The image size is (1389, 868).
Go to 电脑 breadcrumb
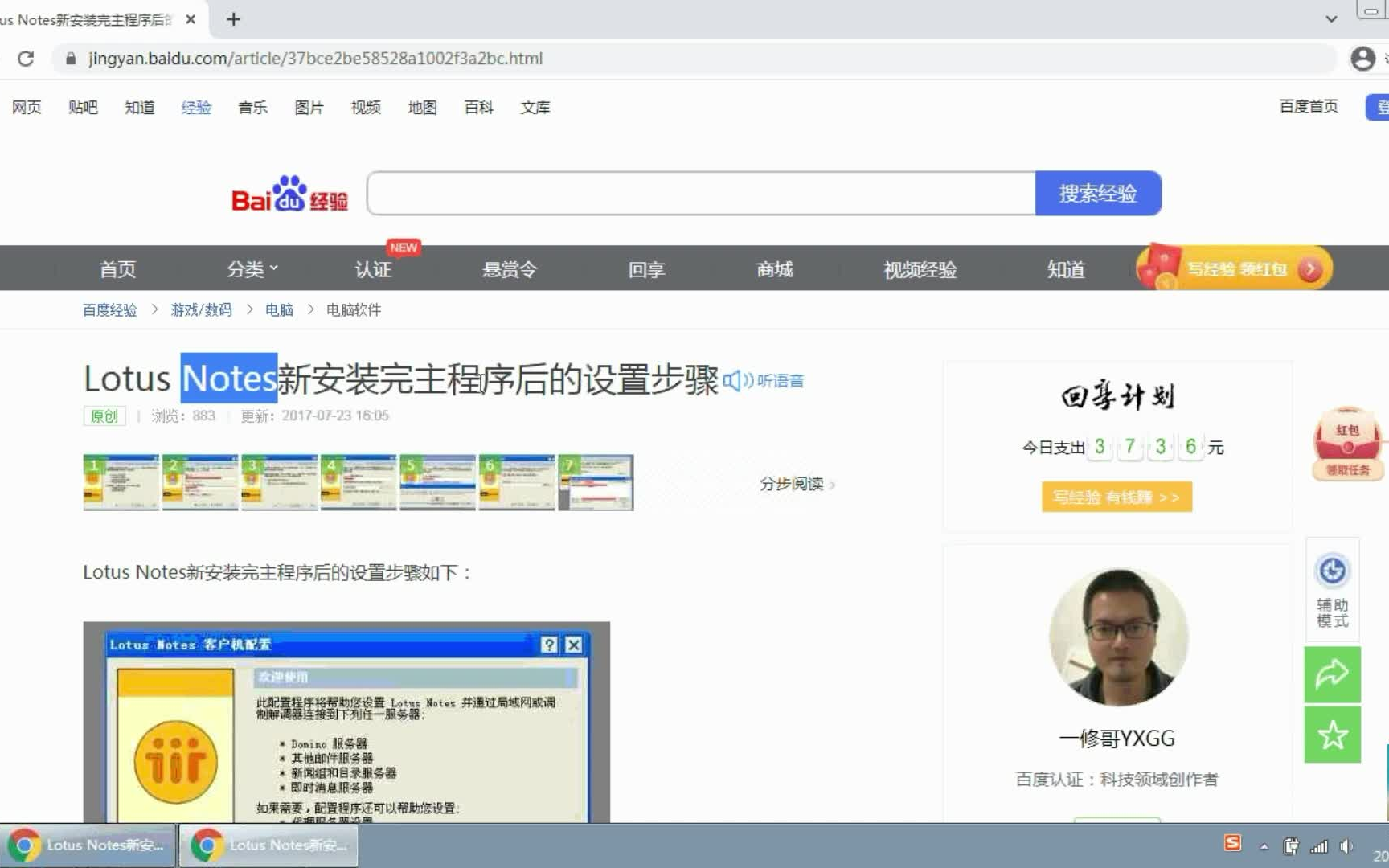[x=279, y=310]
